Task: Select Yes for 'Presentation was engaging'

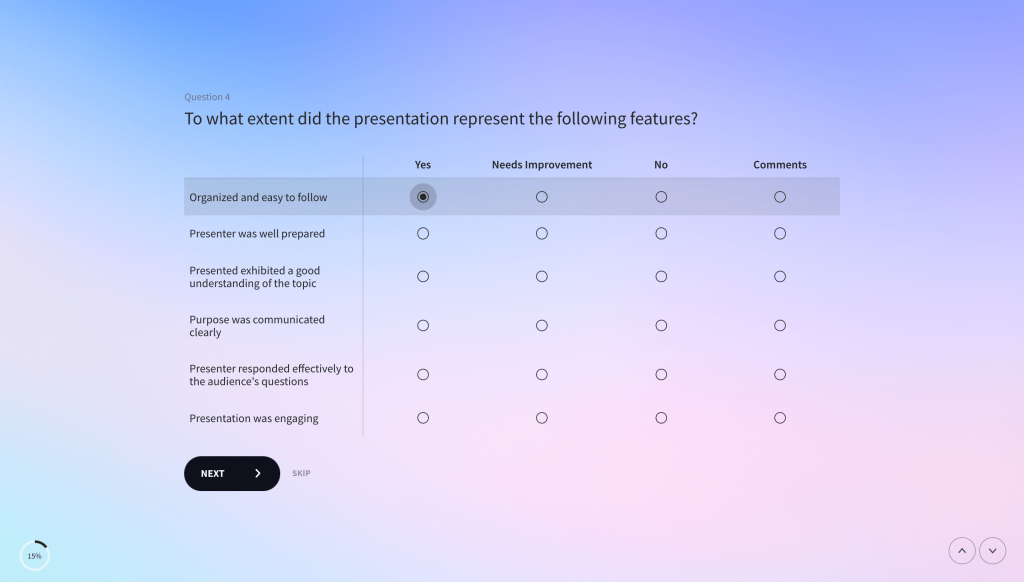Action: [423, 418]
